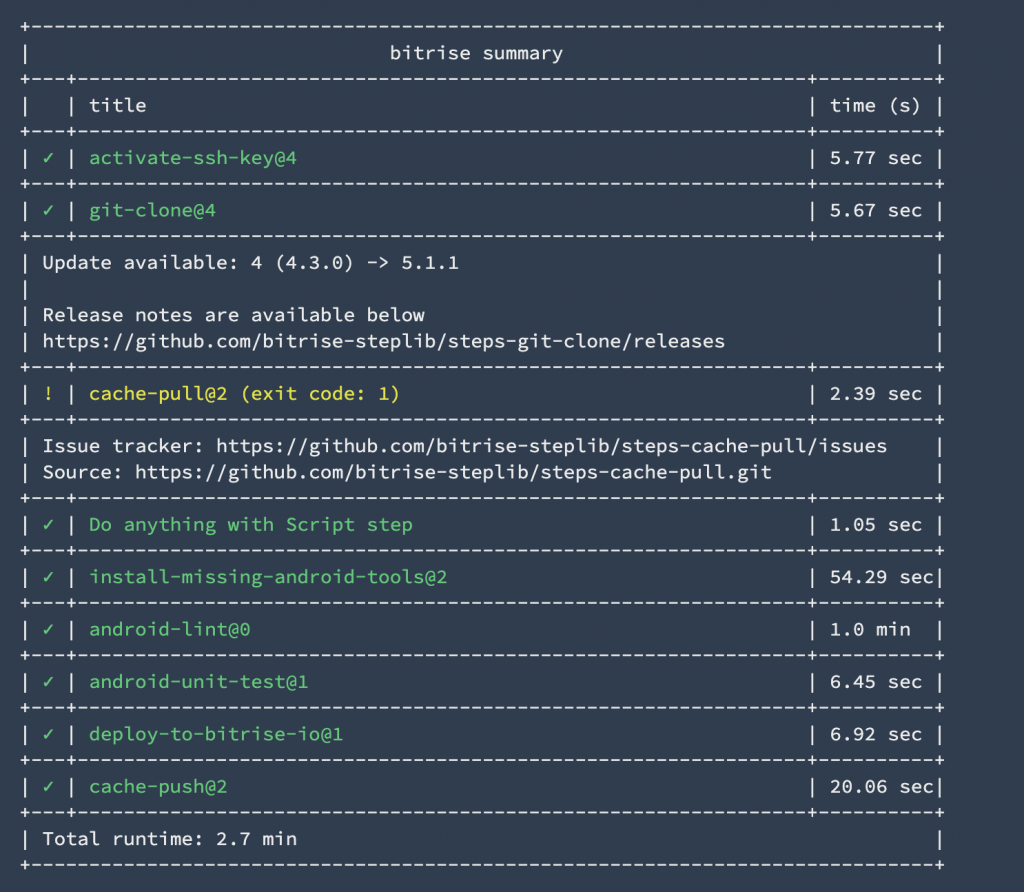Click the checkmark beside deploy-to-bitrise-io@1
This screenshot has width=1024, height=892.
(48, 734)
